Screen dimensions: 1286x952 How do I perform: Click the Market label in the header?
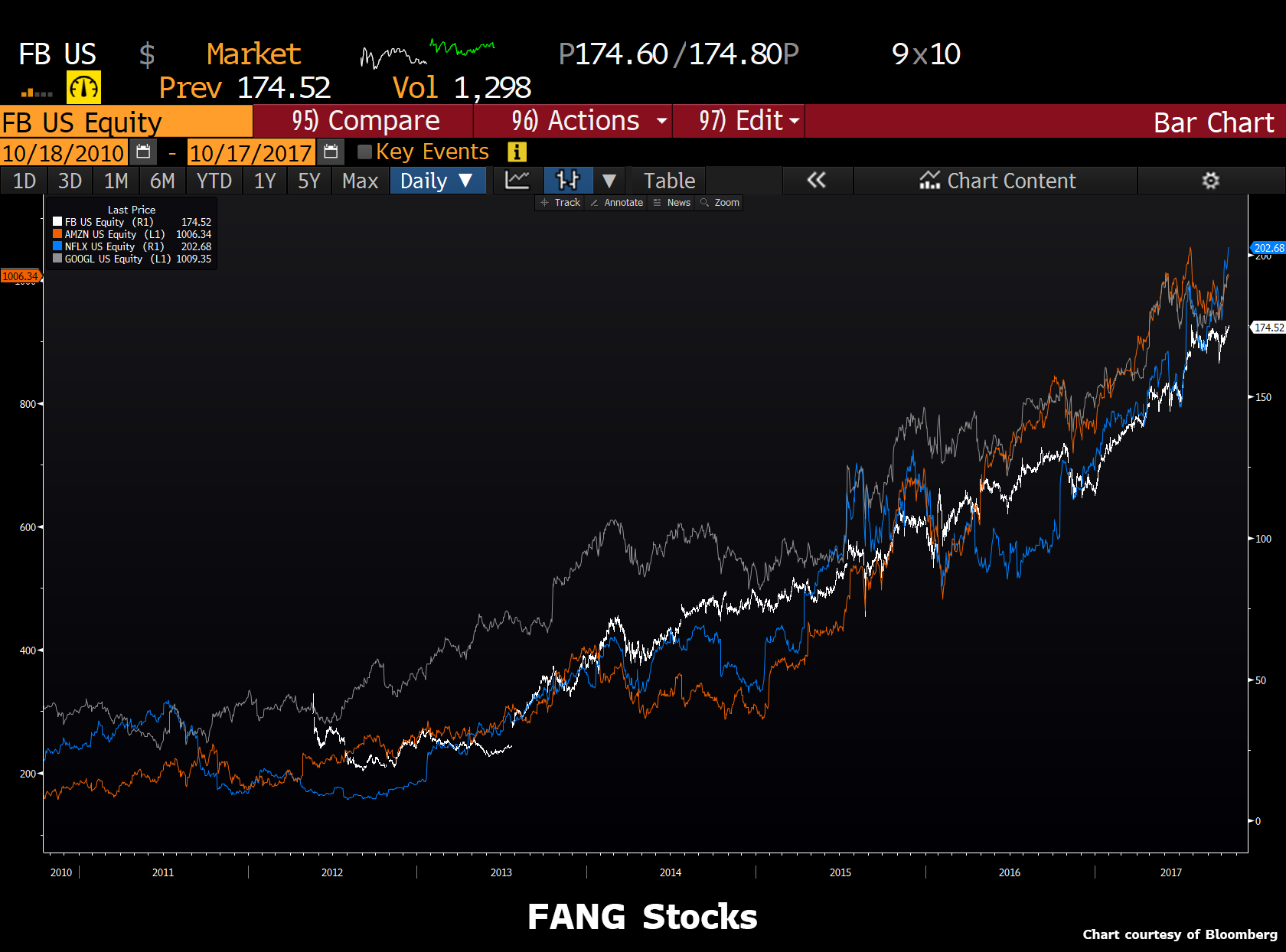click(x=253, y=54)
